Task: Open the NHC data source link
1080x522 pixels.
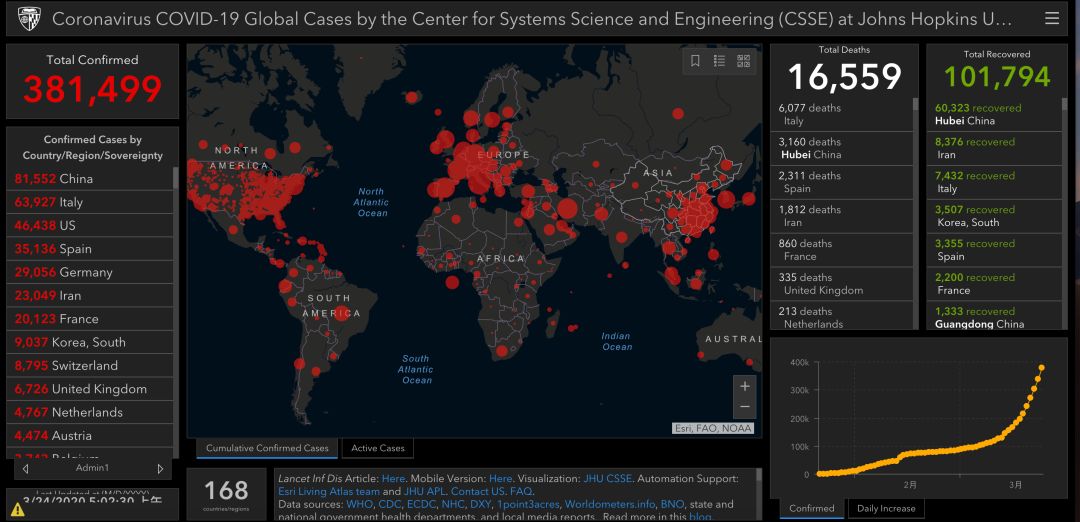Action: [x=453, y=504]
